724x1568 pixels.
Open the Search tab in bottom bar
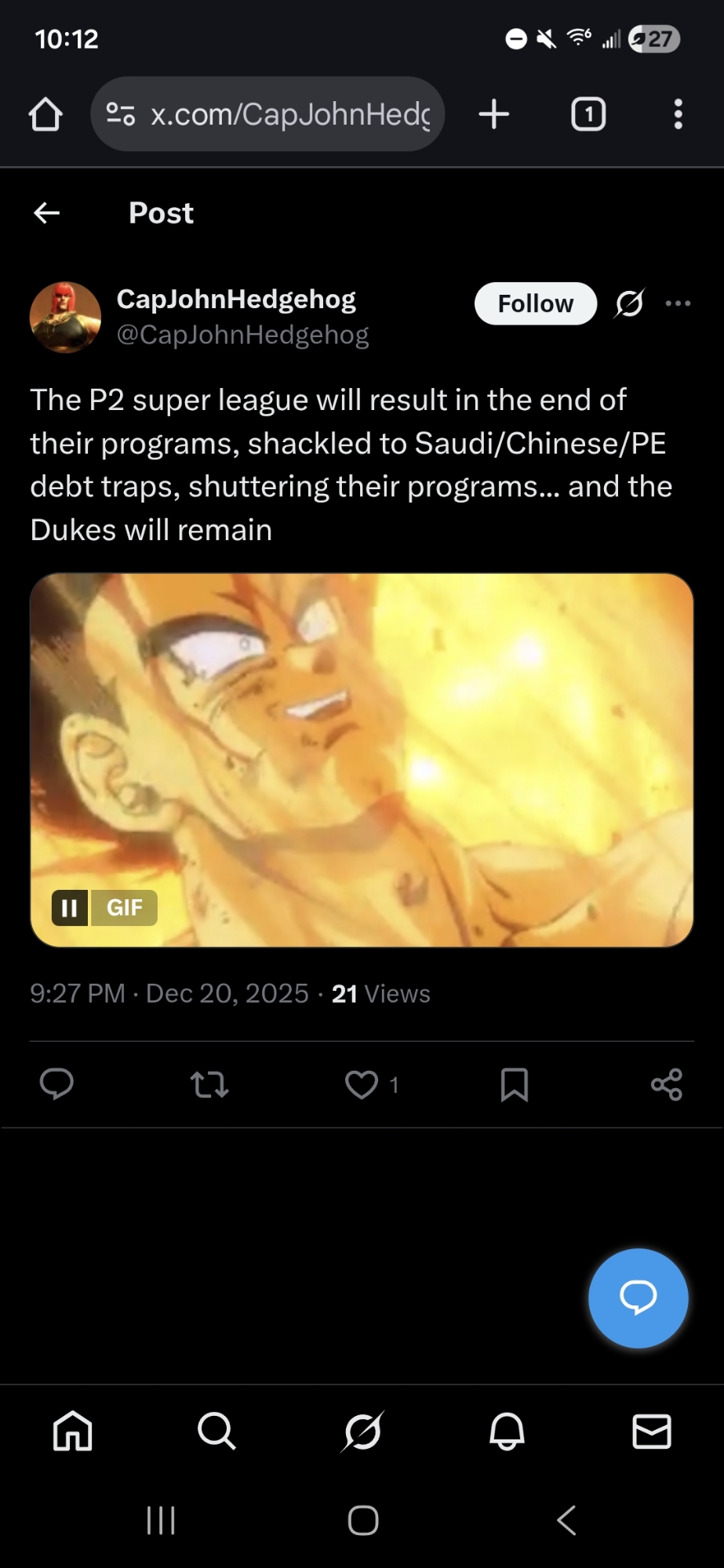point(217,1432)
